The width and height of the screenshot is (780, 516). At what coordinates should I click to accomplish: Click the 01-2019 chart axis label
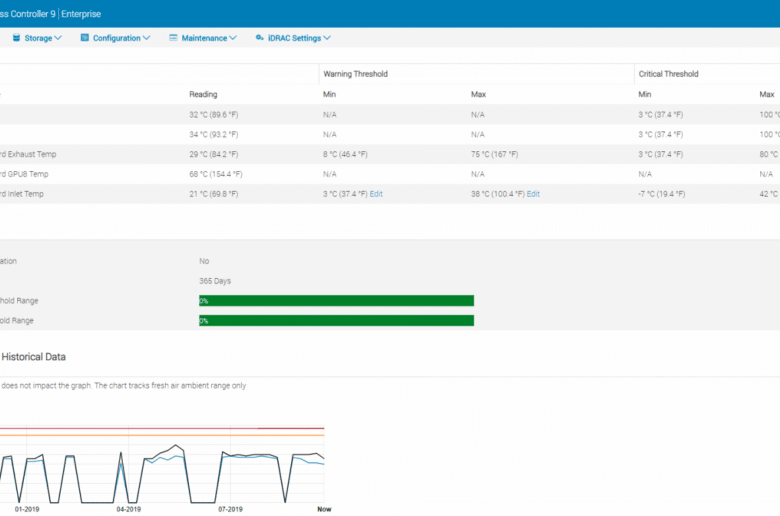point(27,509)
